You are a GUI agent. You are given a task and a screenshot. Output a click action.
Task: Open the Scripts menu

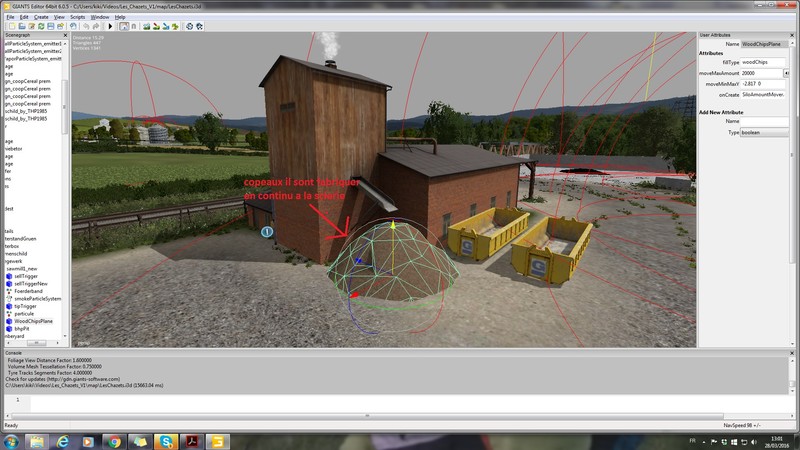(x=76, y=17)
